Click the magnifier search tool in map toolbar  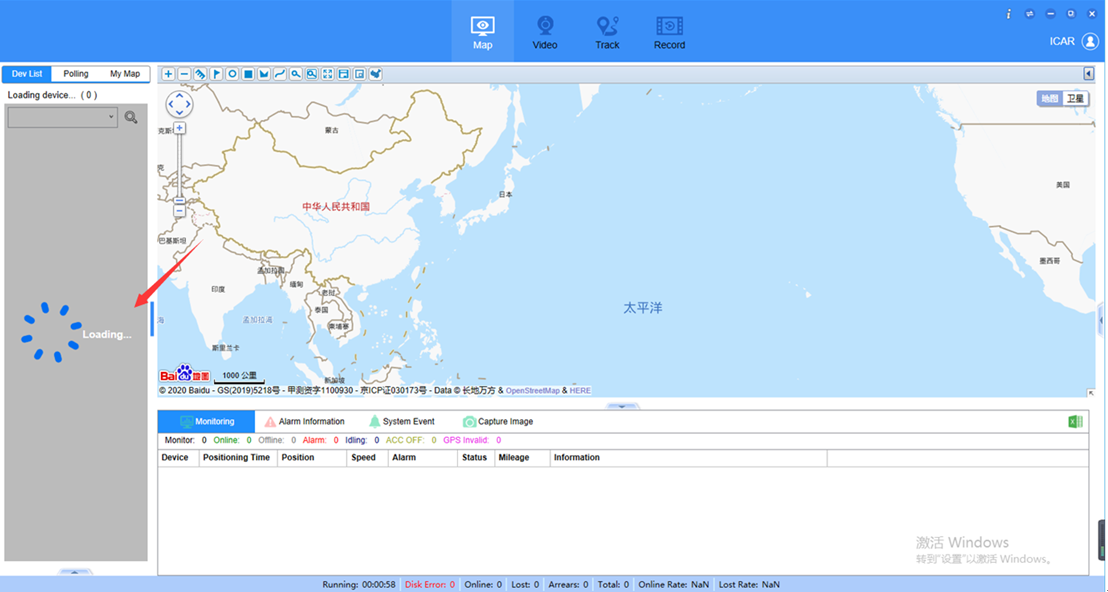pyautogui.click(x=296, y=74)
